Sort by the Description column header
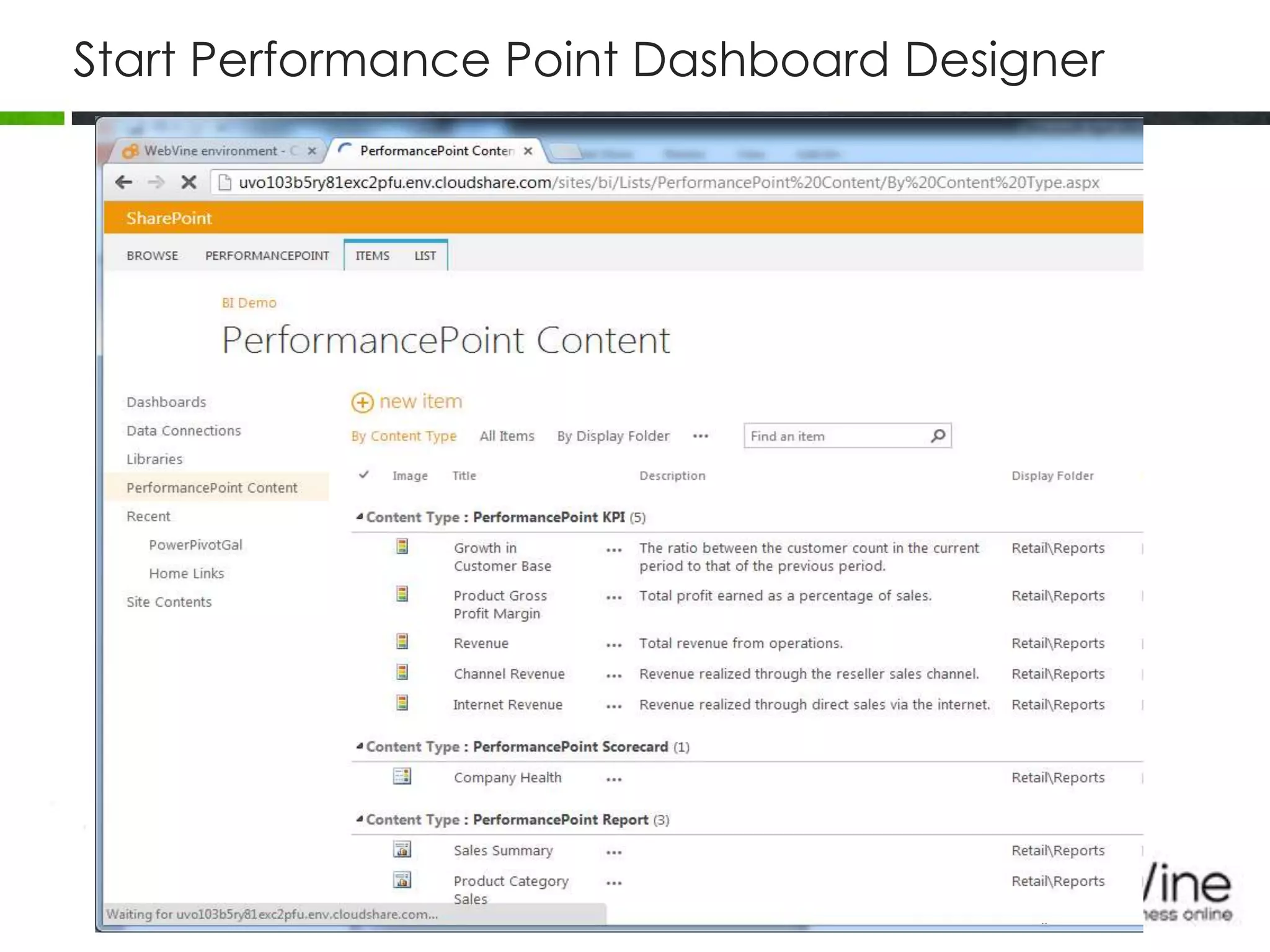 (x=672, y=475)
